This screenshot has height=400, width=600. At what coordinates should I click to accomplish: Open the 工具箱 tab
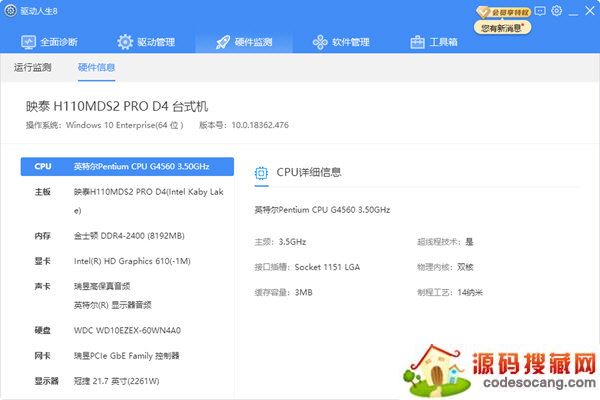point(434,42)
